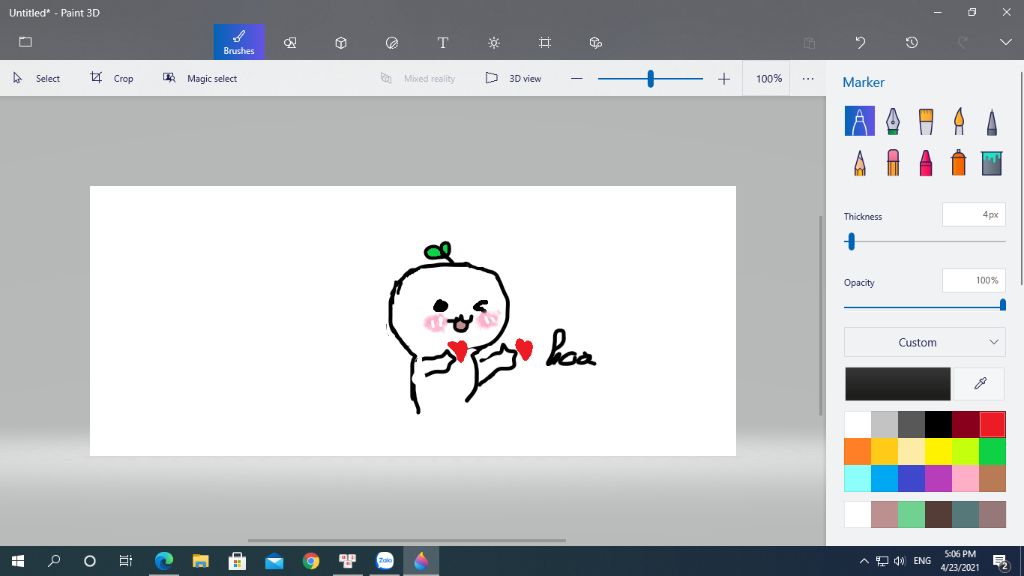1024x576 pixels.
Task: Zoom in with the plus button
Action: (724, 79)
